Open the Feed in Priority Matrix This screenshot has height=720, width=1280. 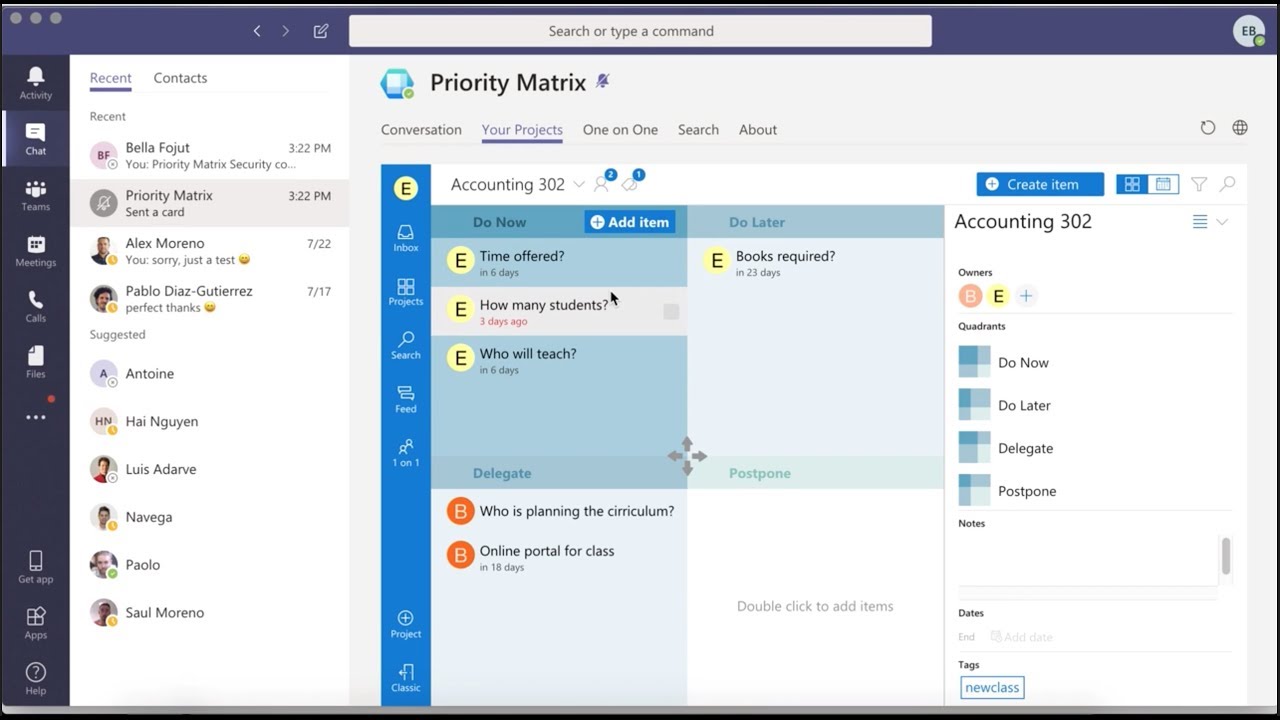pyautogui.click(x=406, y=399)
